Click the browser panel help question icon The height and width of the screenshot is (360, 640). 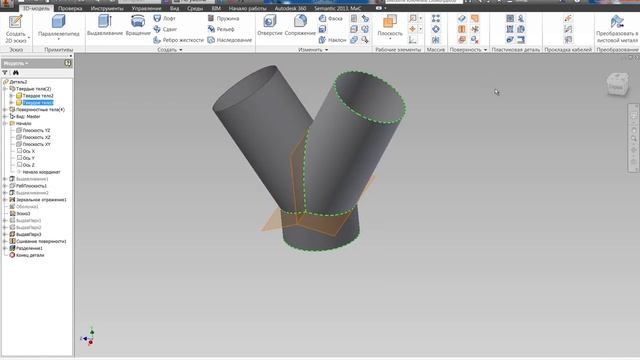coord(68,63)
